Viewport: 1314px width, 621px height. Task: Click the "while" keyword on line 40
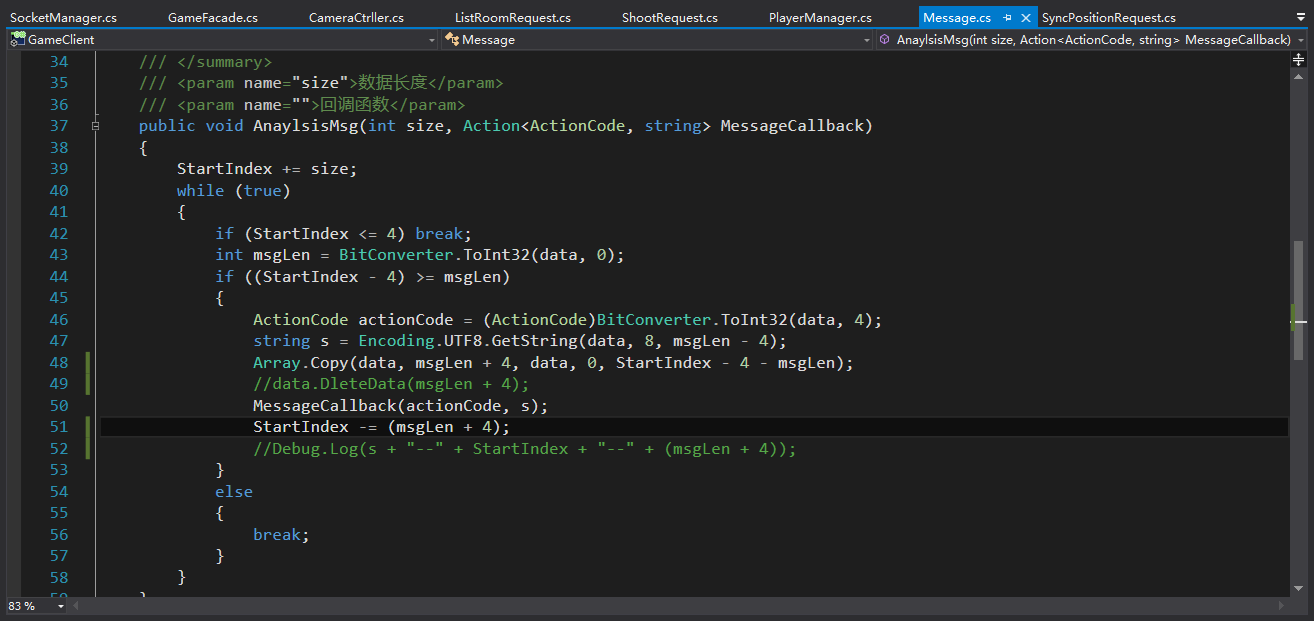tap(201, 190)
